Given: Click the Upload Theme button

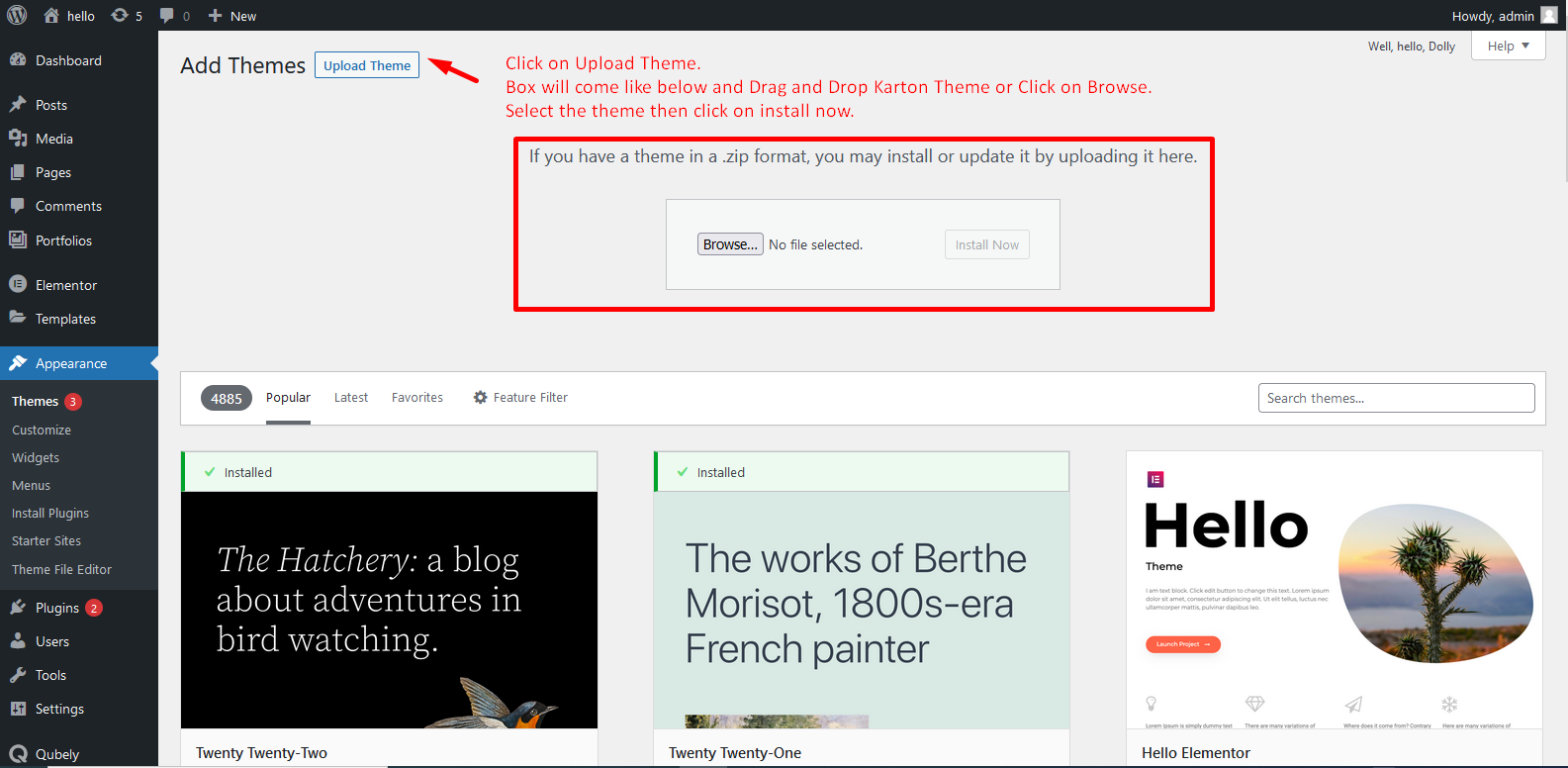Looking at the screenshot, I should pos(367,65).
